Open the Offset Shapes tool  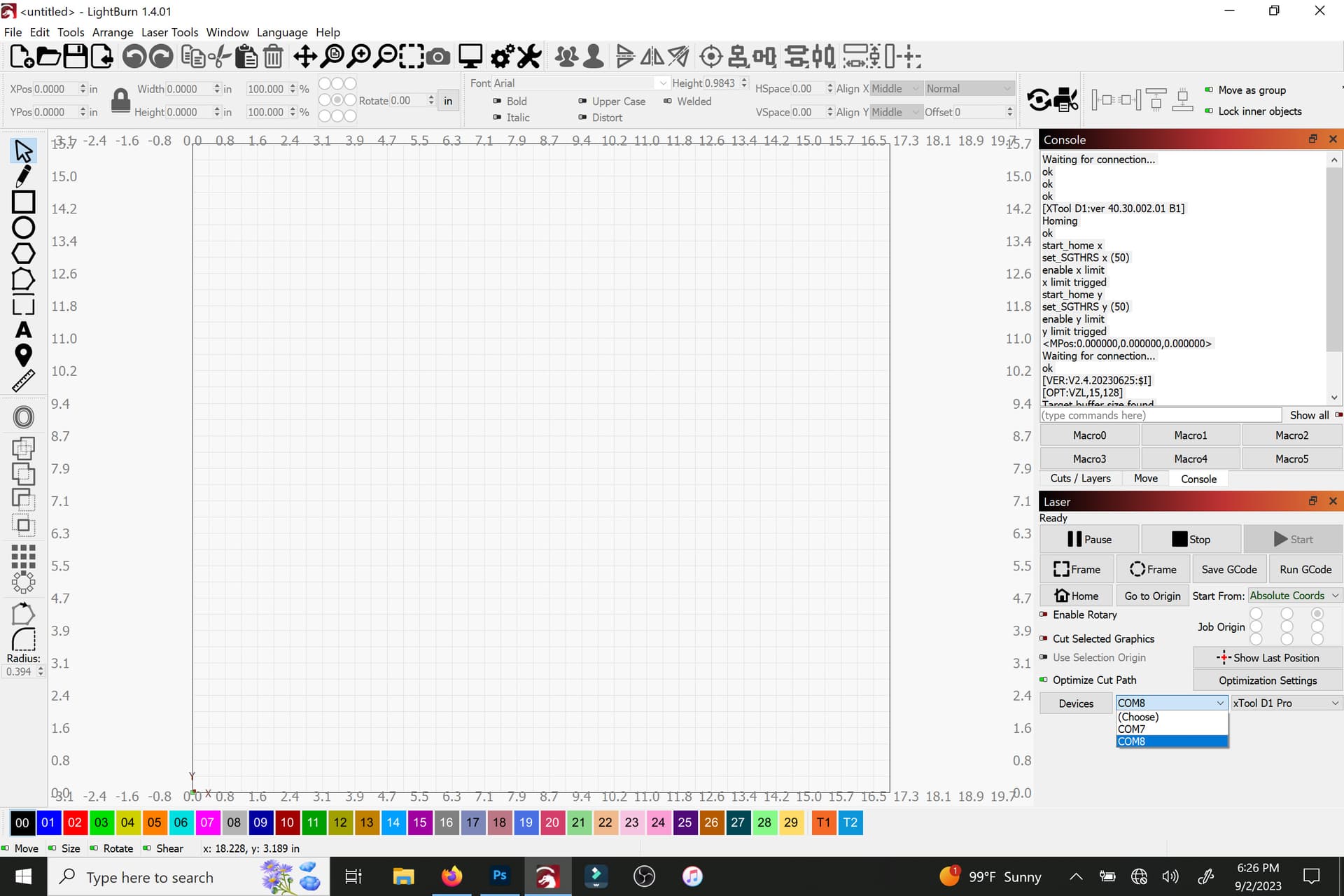pyautogui.click(x=23, y=417)
